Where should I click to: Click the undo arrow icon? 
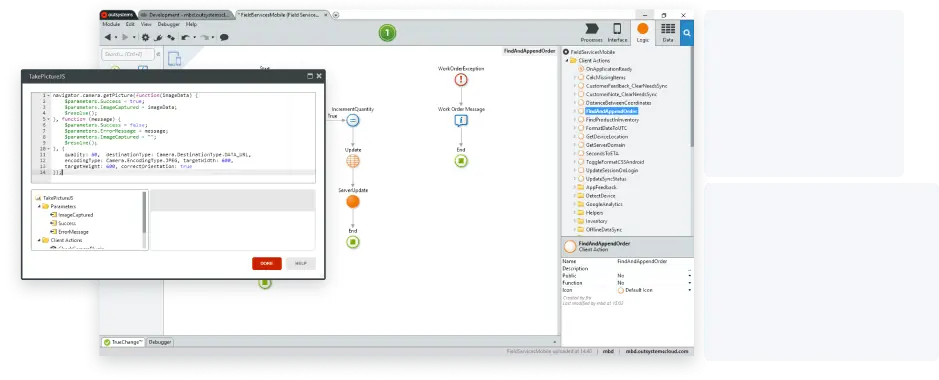pos(185,37)
